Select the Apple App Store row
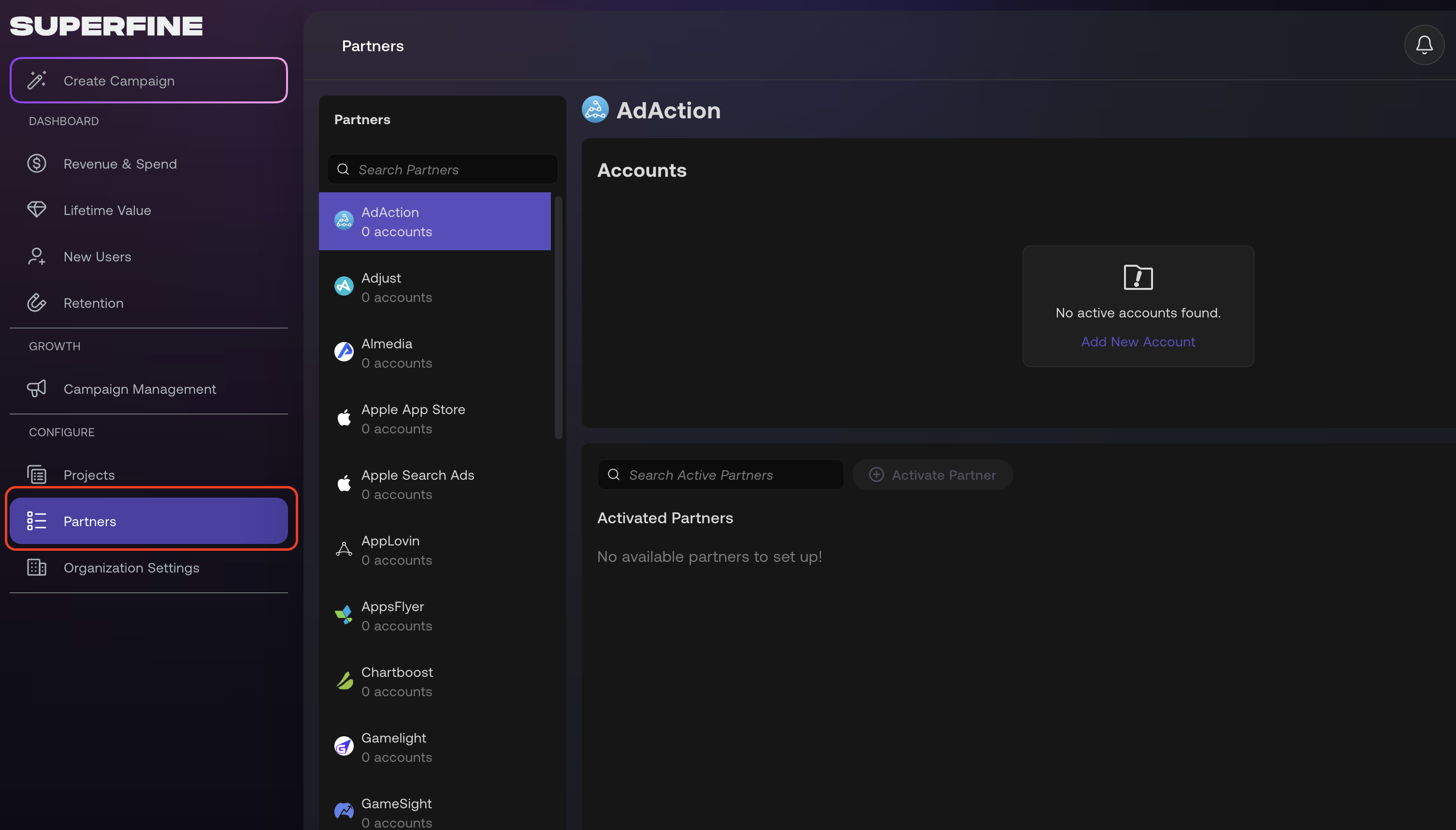 point(435,418)
